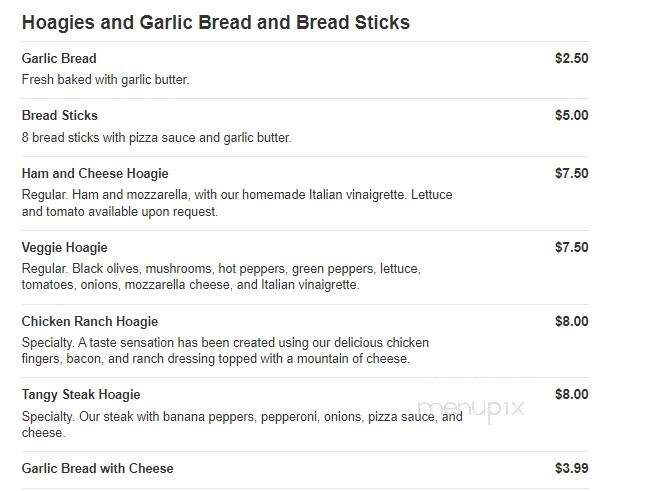Click the menupix watermark logo

[471, 410]
